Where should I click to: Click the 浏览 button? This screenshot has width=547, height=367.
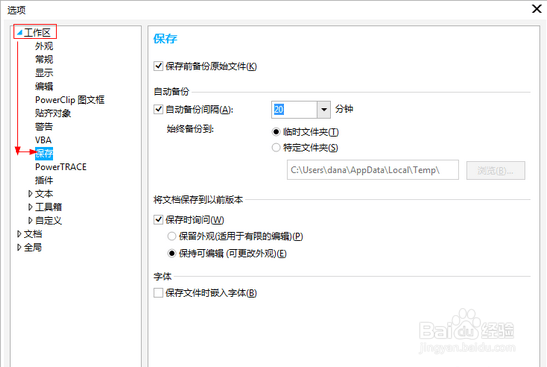[x=495, y=170]
